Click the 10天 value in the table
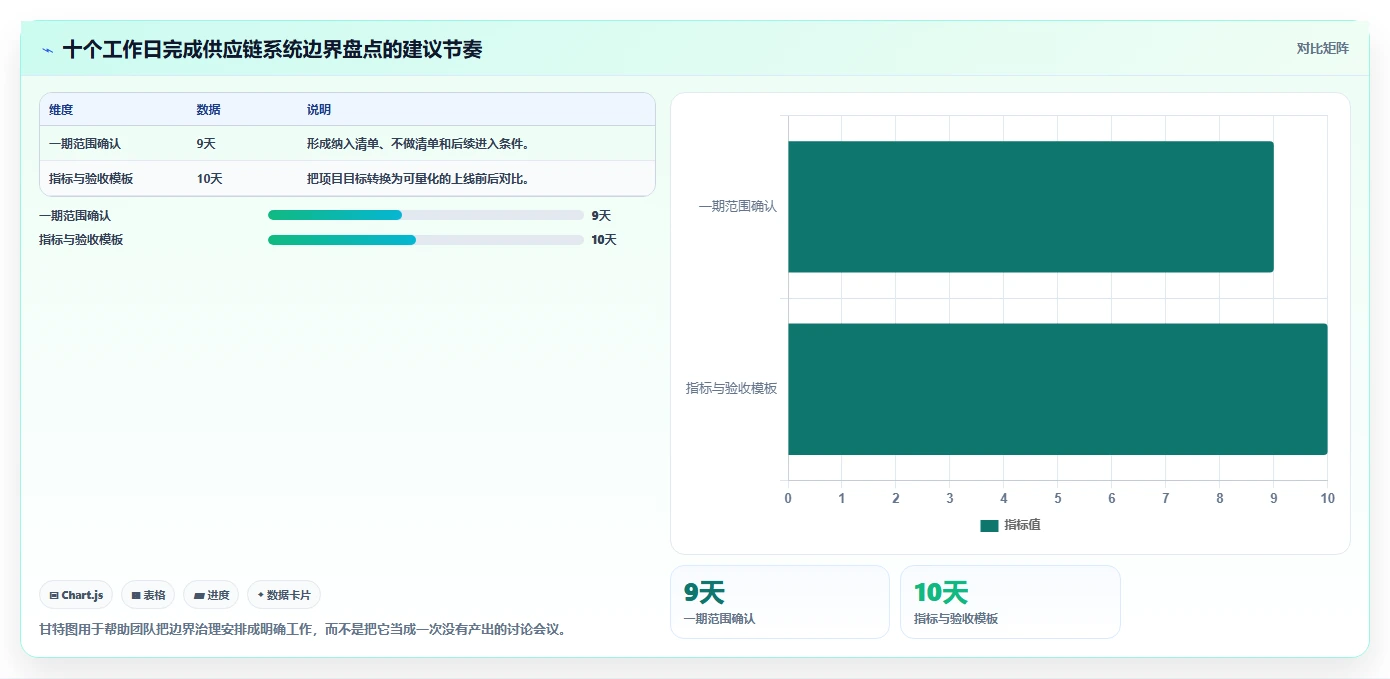 pyautogui.click(x=209, y=179)
